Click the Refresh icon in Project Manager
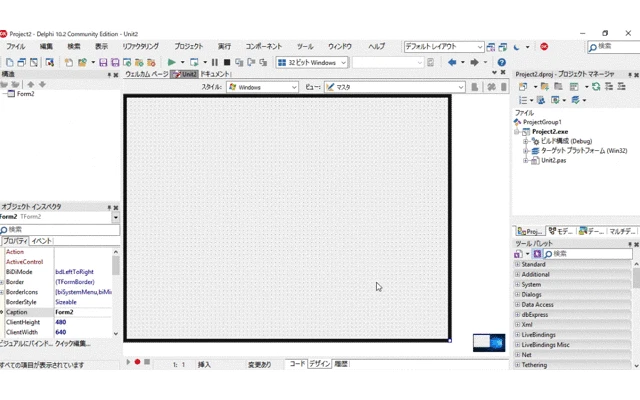The height and width of the screenshot is (400, 640). [596, 87]
